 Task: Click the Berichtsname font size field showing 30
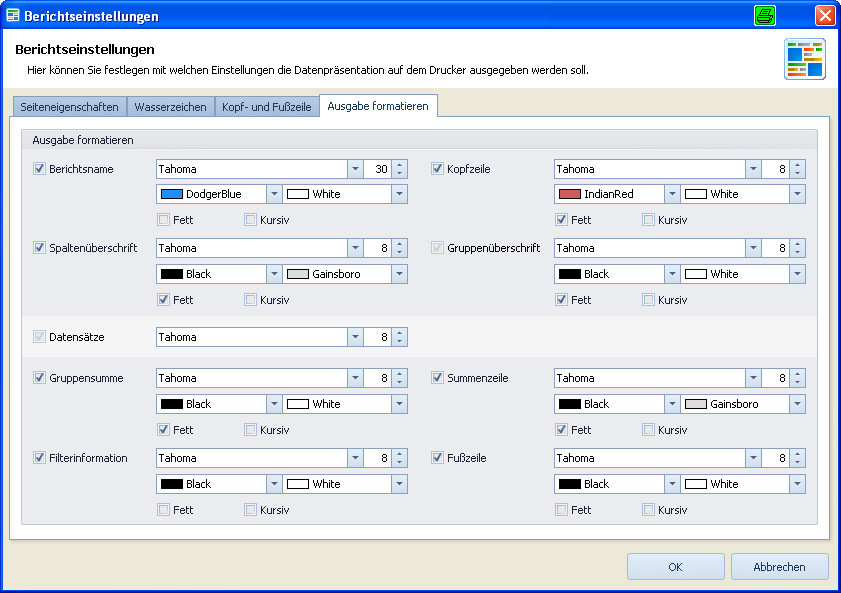tap(378, 169)
